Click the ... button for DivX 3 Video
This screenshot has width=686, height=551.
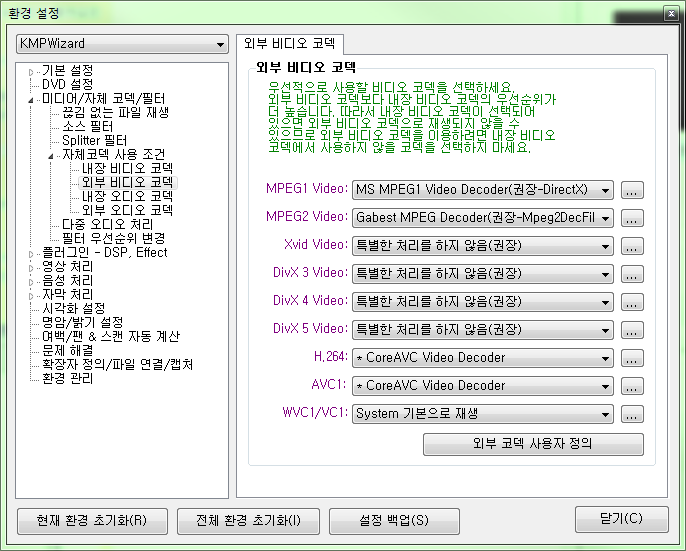[x=632, y=274]
